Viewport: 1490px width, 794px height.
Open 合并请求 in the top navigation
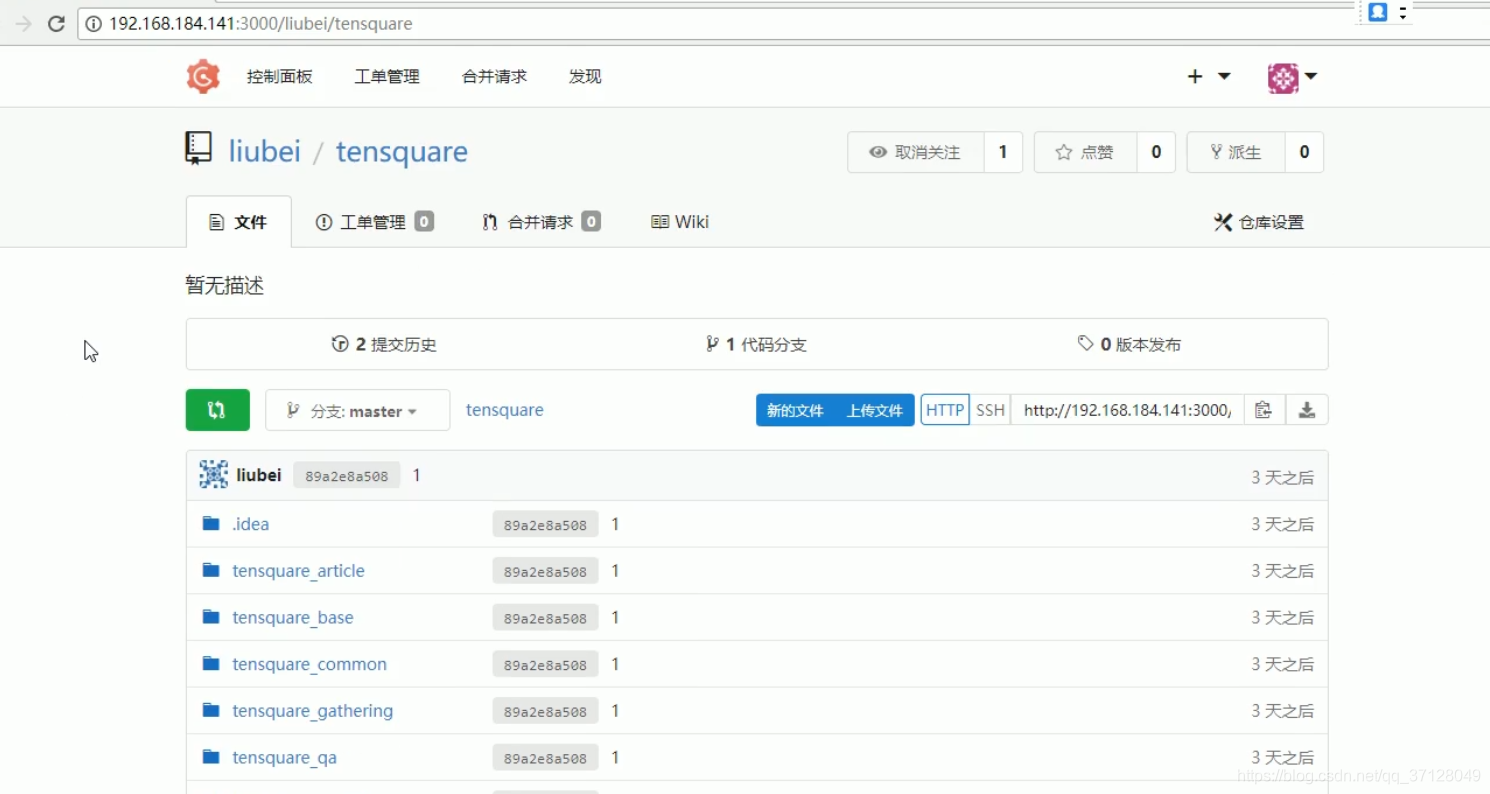tap(494, 77)
